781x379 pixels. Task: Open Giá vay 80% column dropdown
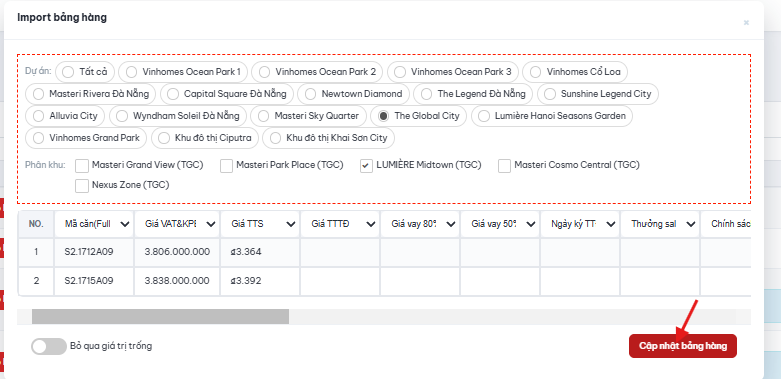pyautogui.click(x=420, y=224)
